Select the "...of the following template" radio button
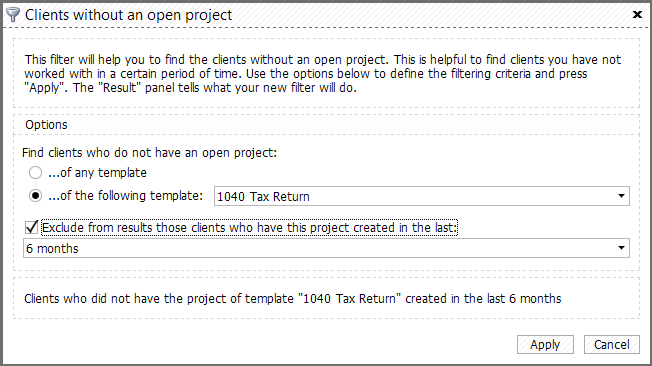Image resolution: width=652 pixels, height=366 pixels. [x=35, y=195]
